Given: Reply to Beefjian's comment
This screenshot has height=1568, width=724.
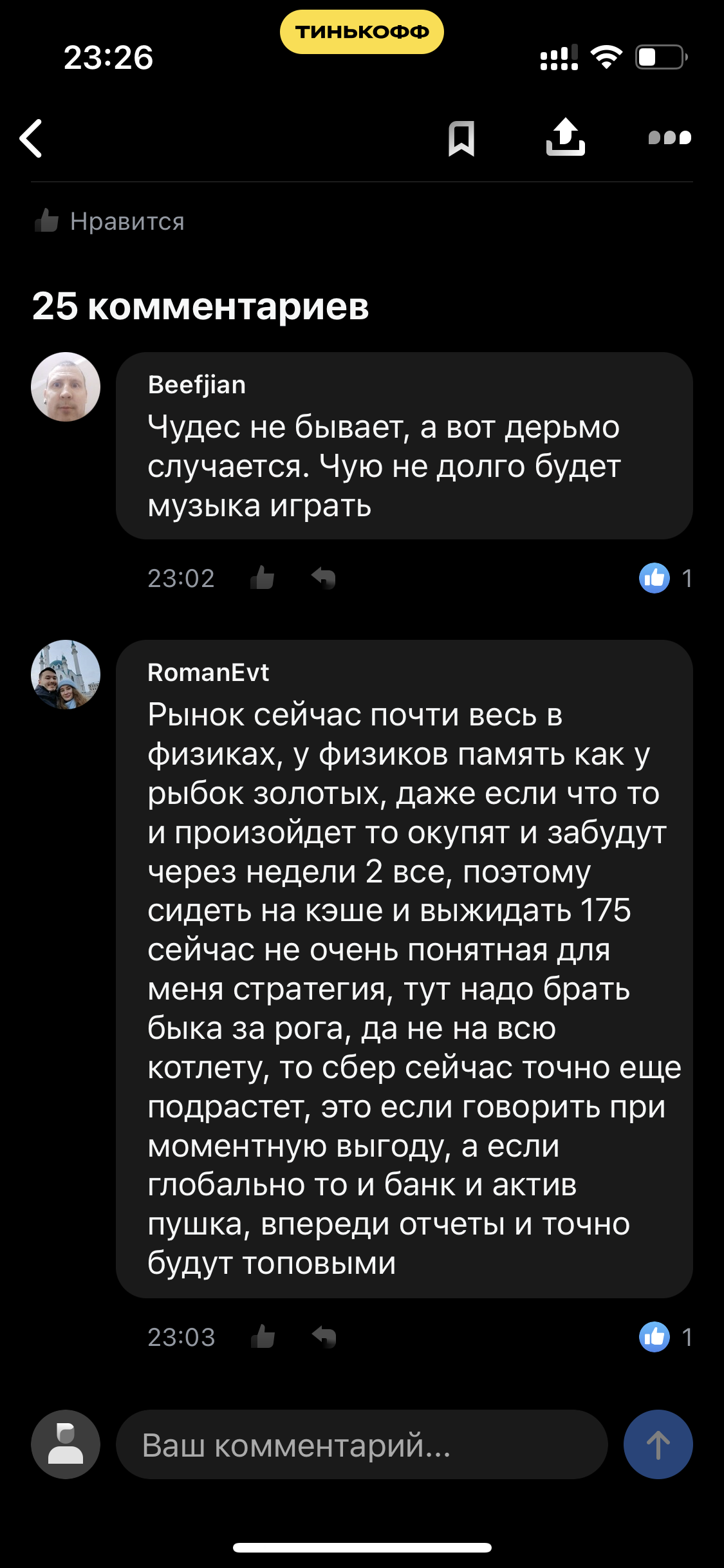Looking at the screenshot, I should 324,578.
